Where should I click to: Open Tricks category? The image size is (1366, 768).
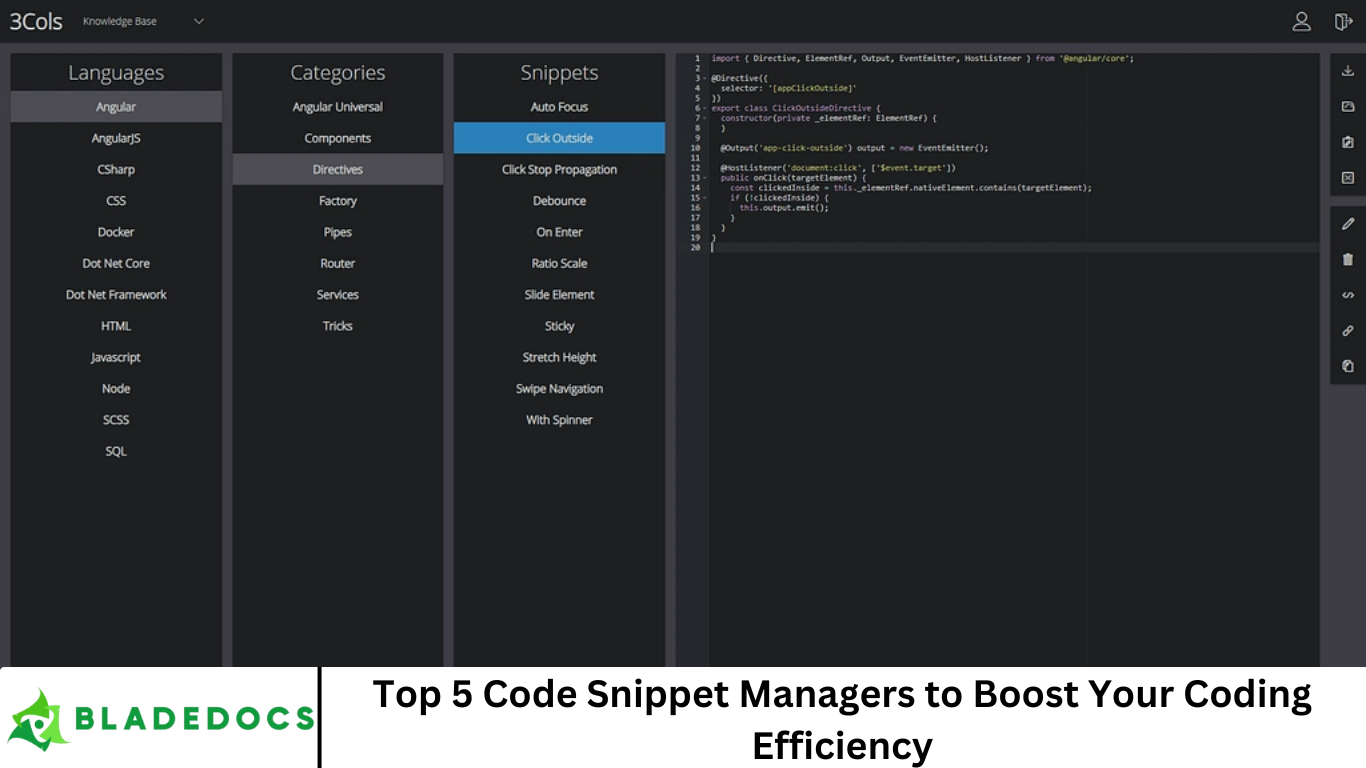click(x=338, y=326)
